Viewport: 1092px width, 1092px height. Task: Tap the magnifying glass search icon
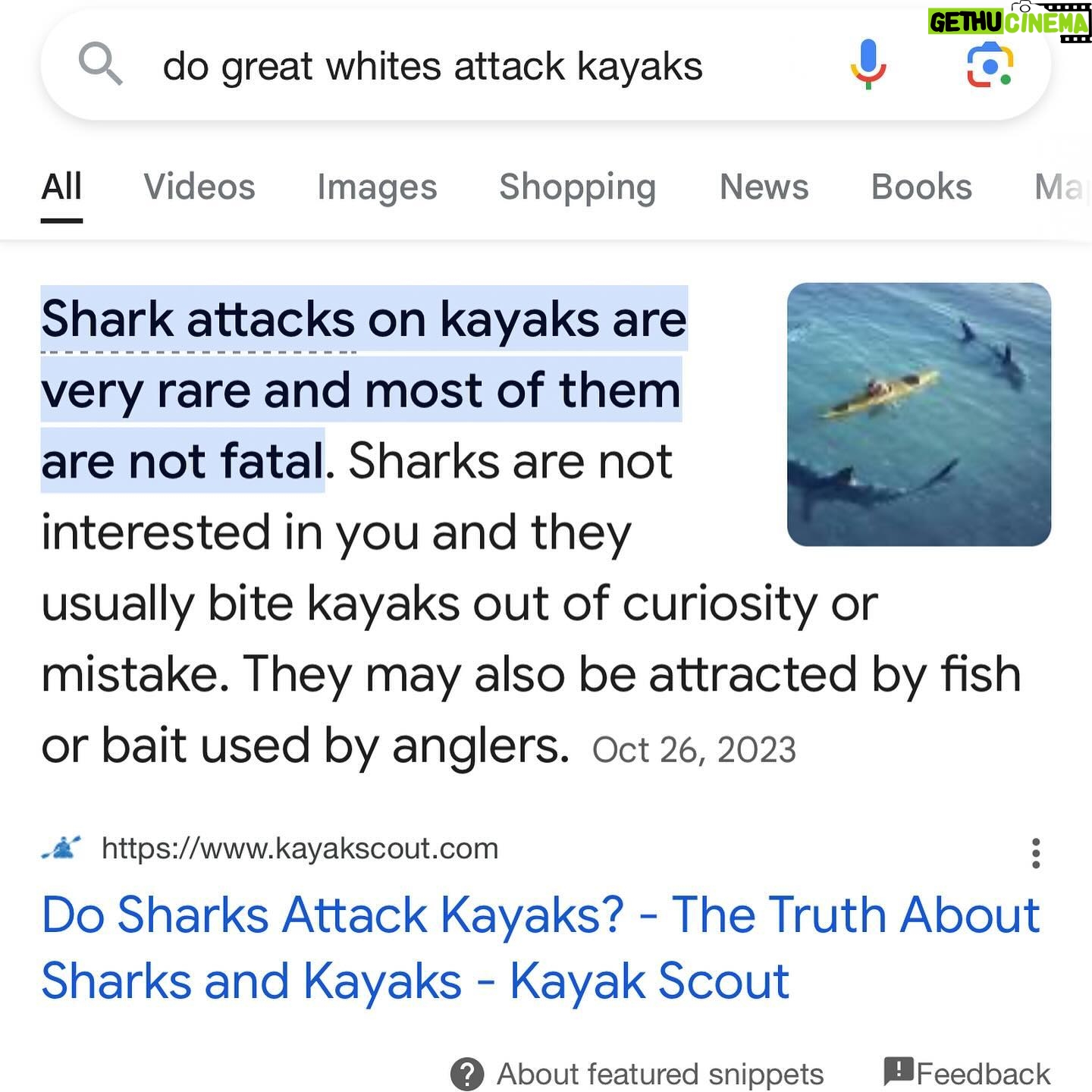(100, 64)
